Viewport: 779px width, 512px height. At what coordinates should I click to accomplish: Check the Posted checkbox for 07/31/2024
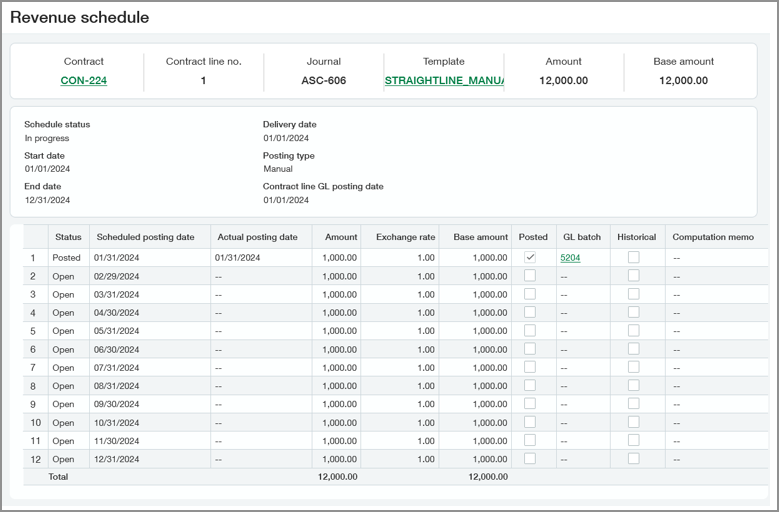(x=530, y=367)
